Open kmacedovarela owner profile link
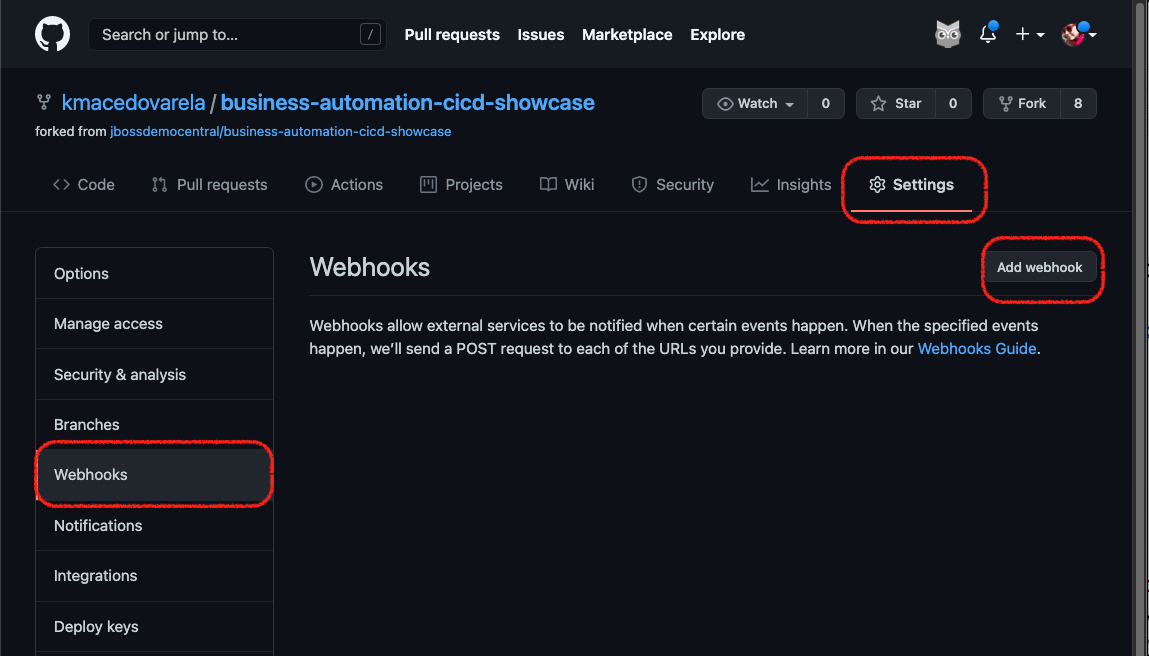Viewport: 1149px width, 656px height. [133, 103]
